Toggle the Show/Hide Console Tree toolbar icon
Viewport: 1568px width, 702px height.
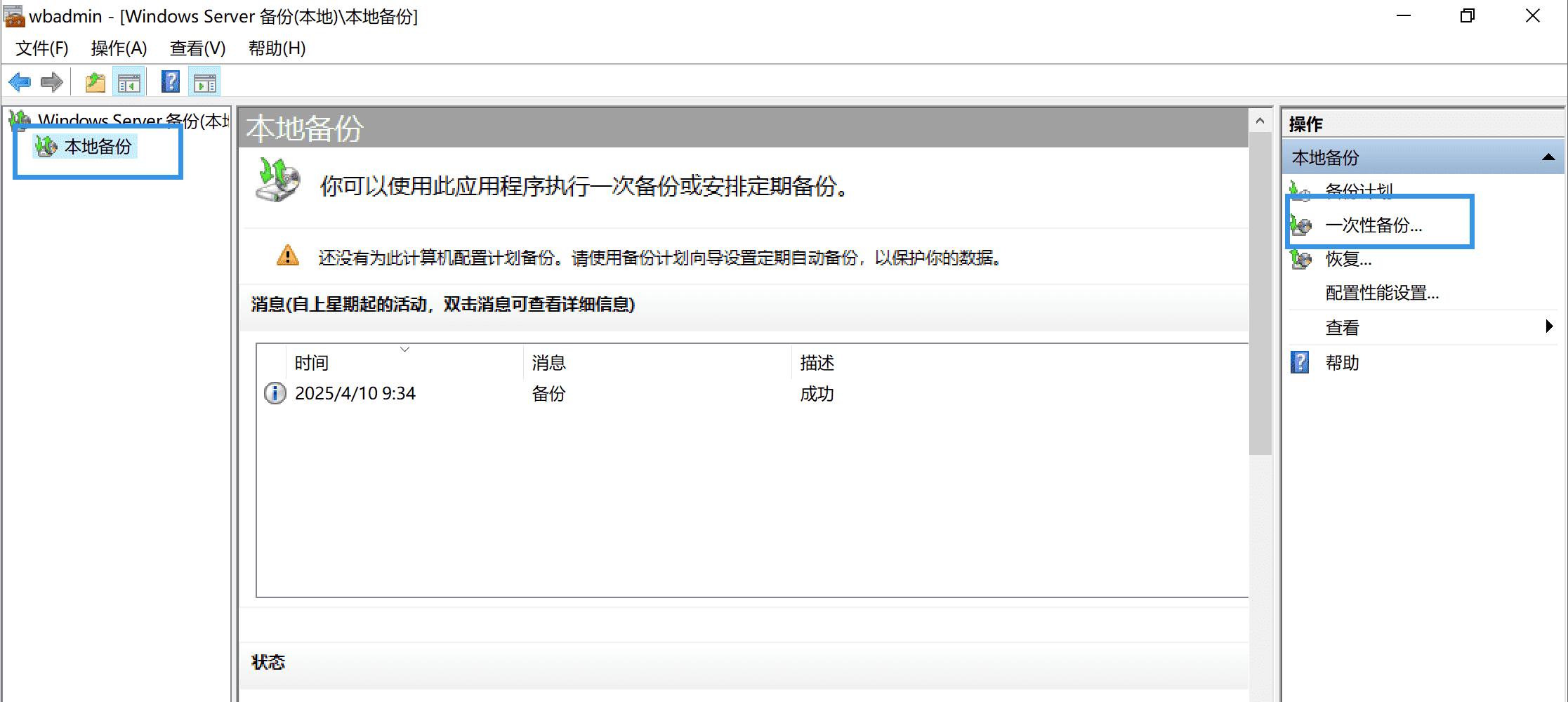(129, 83)
